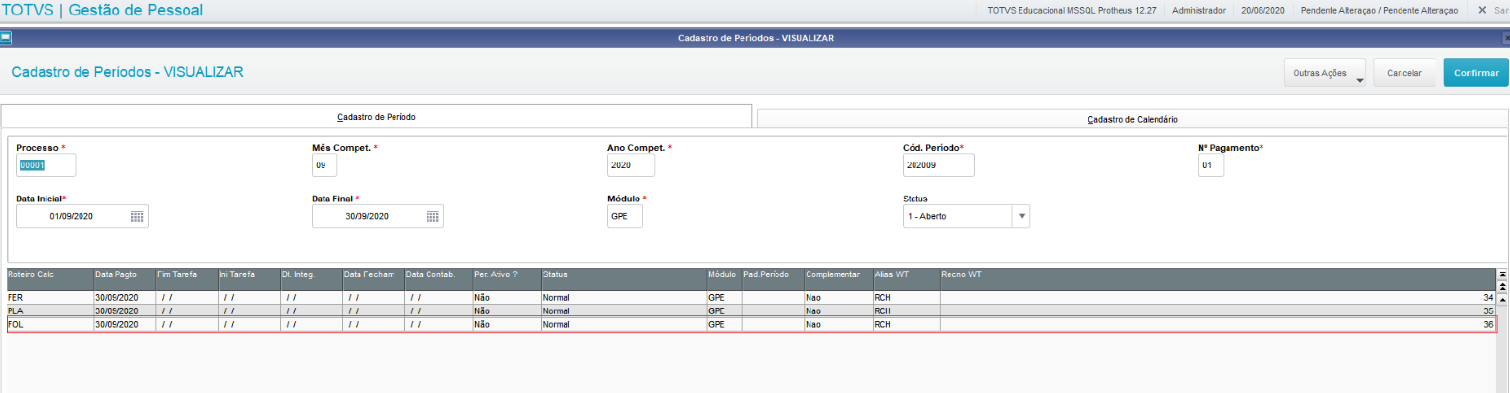This screenshot has height=393, width=1510.
Task: Click the Confirmar button
Action: tap(1476, 73)
